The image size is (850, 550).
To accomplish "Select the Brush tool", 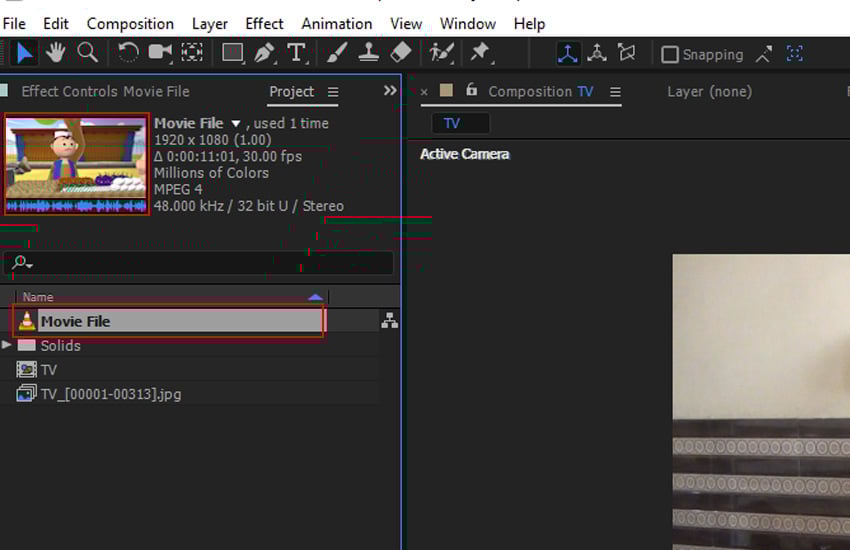I will (x=338, y=53).
